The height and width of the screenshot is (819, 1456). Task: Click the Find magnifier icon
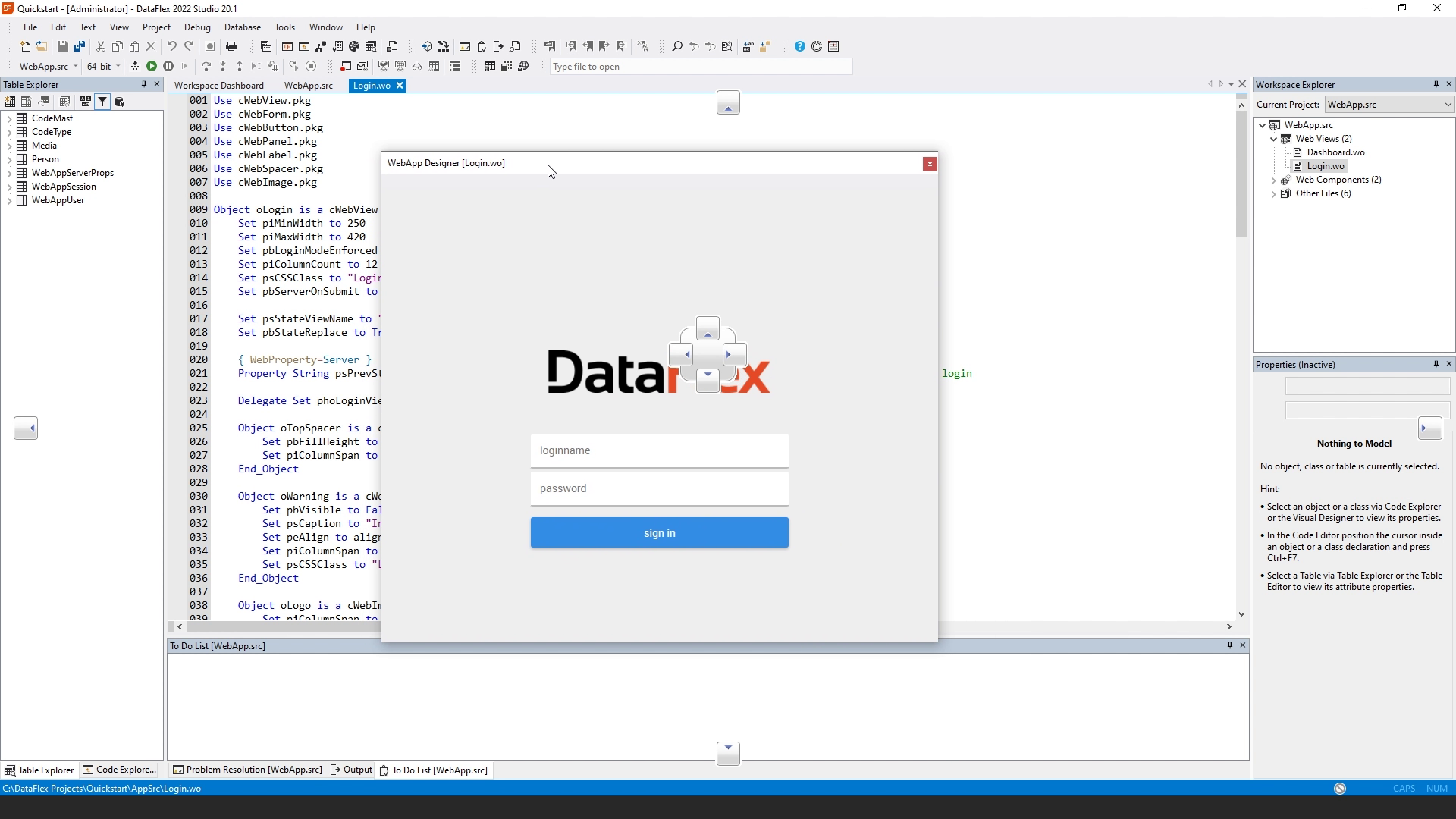tap(677, 46)
